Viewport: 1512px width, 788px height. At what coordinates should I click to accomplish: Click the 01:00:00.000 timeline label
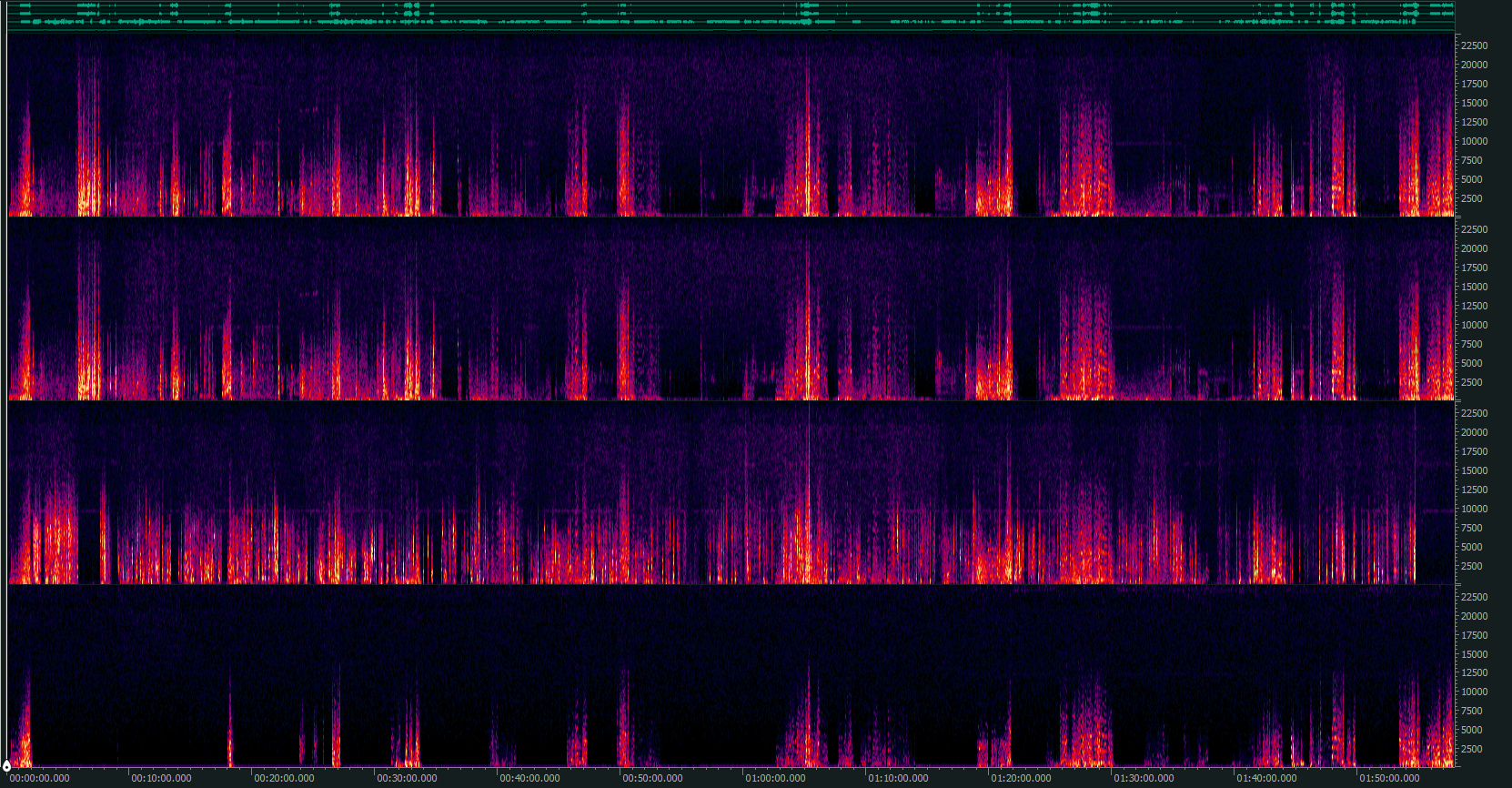point(775,778)
